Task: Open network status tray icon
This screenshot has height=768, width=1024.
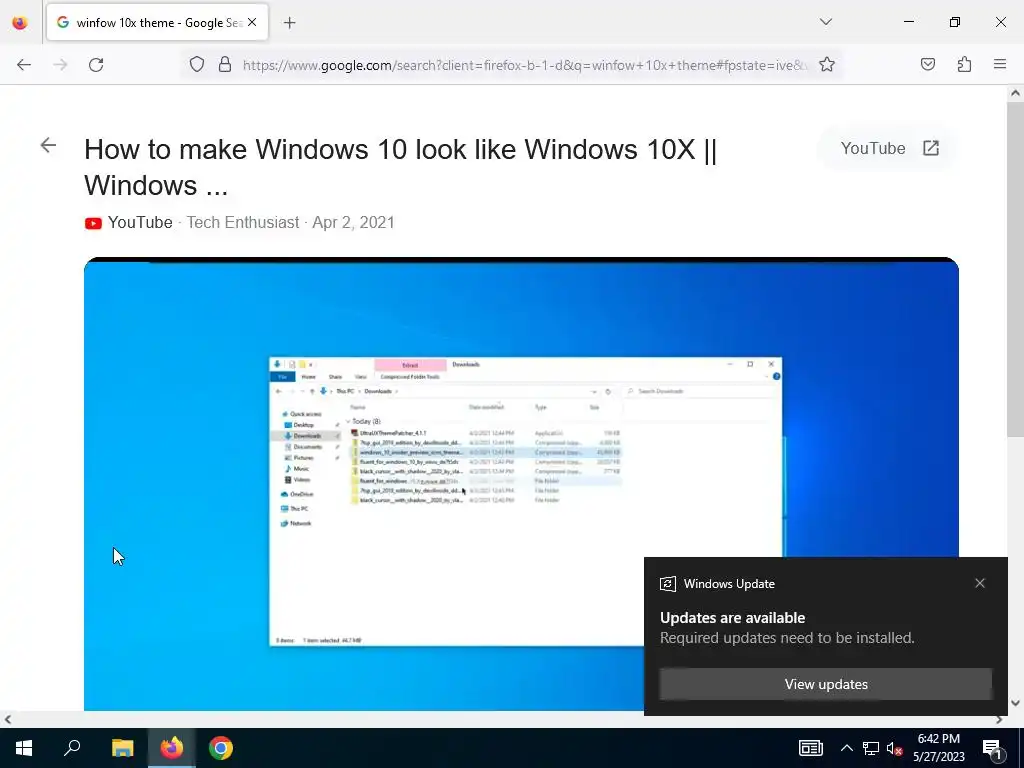Action: point(871,748)
